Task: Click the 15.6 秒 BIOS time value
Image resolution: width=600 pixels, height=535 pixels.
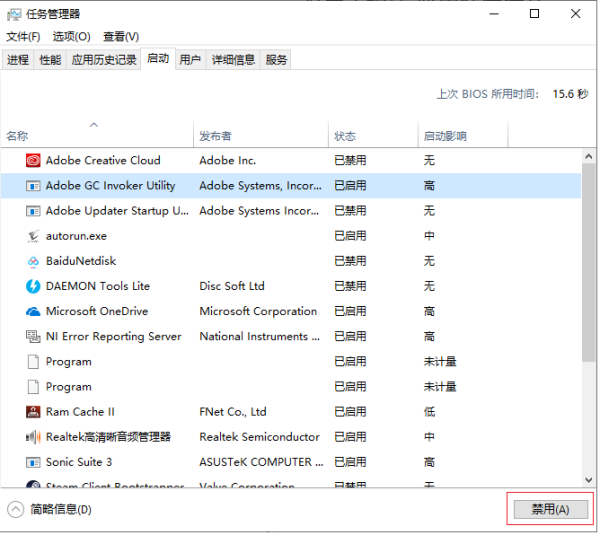Action: pos(571,94)
